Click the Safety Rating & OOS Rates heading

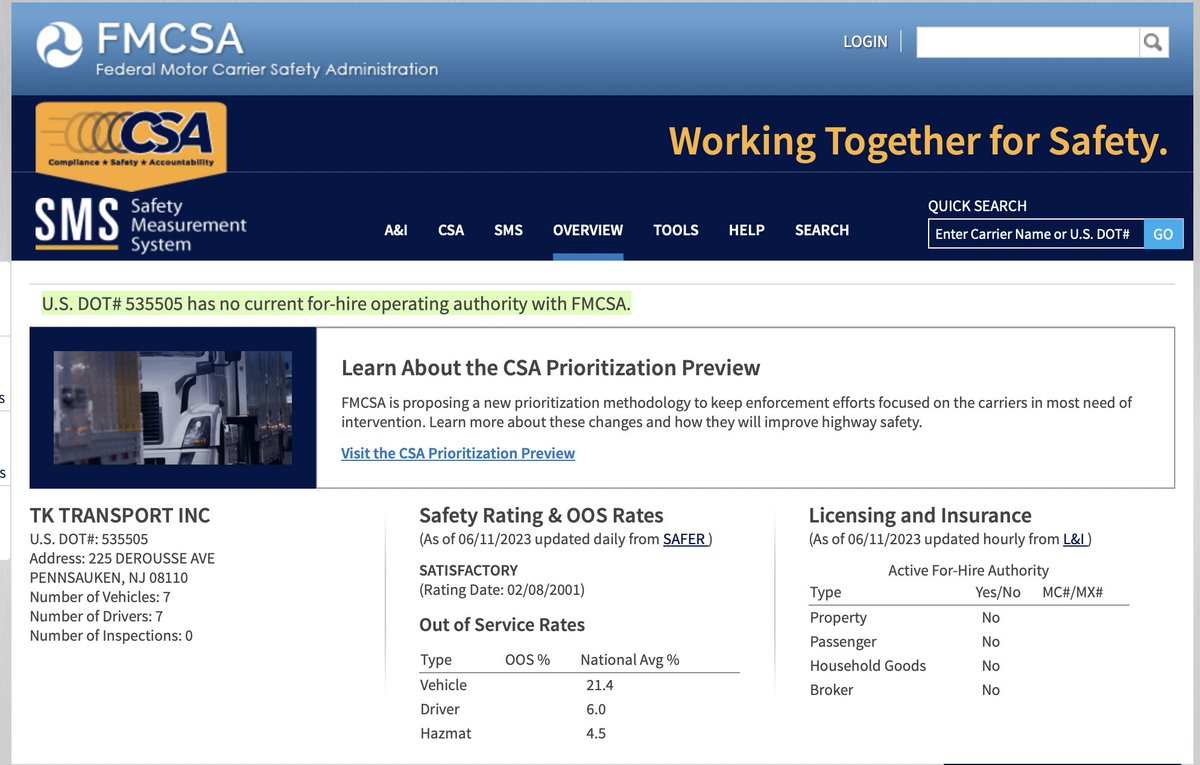(541, 516)
